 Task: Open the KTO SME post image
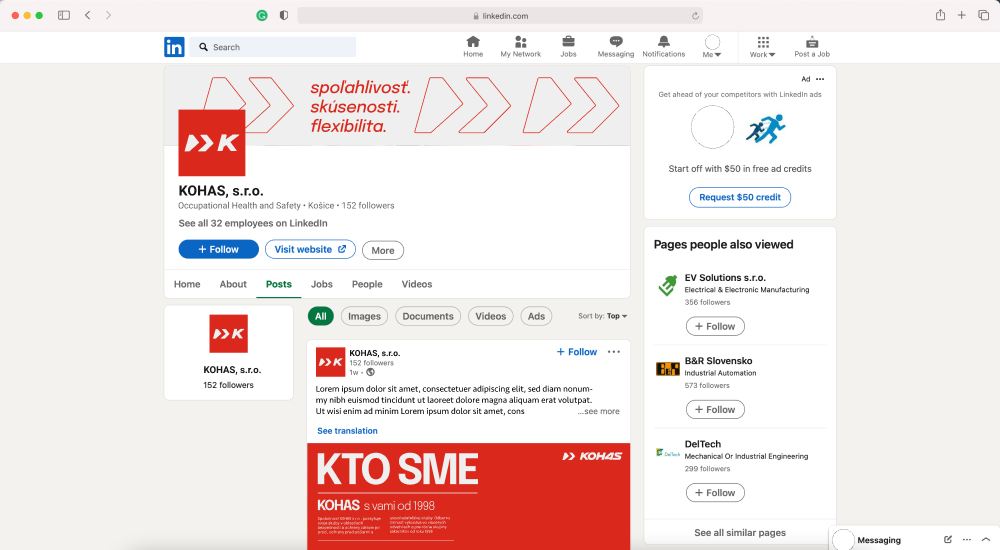tap(469, 496)
